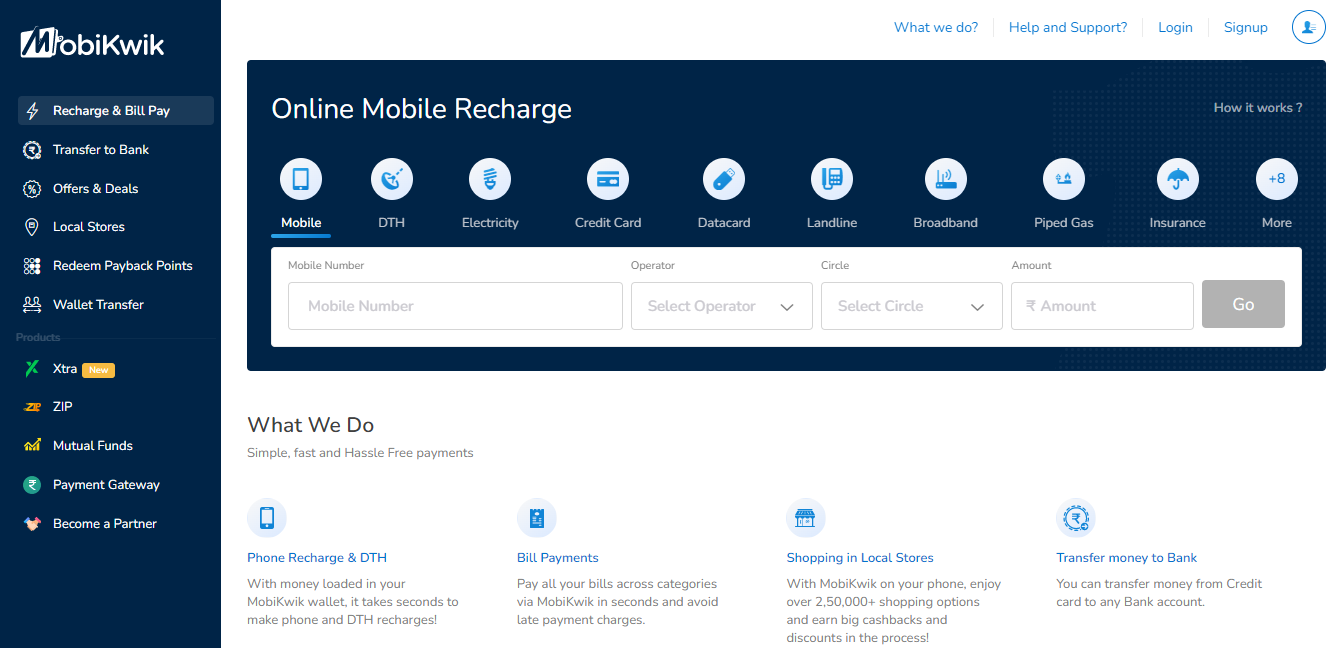This screenshot has width=1344, height=648.
Task: Click the Transfer money to Bank feature icon
Action: (1076, 518)
